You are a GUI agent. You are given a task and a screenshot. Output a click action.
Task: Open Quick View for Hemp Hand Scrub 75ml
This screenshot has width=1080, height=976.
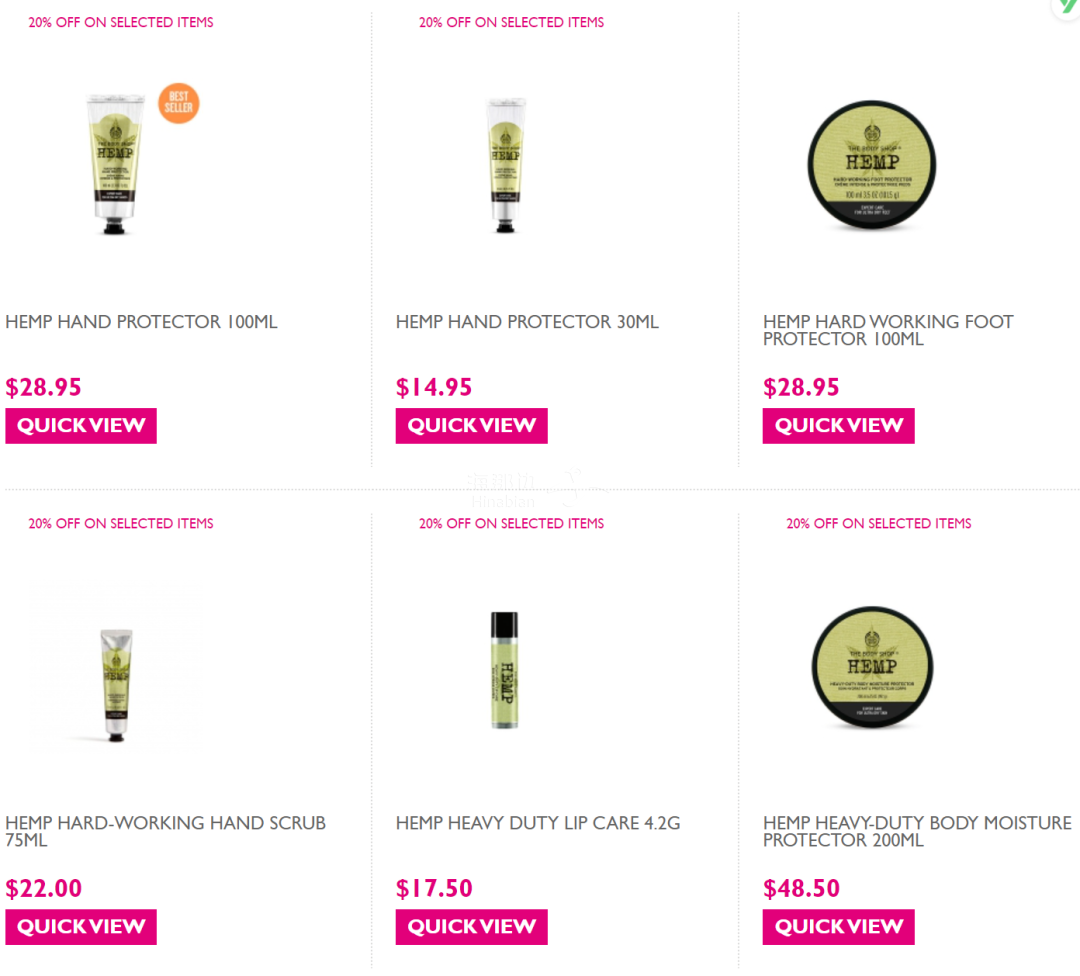pos(81,926)
